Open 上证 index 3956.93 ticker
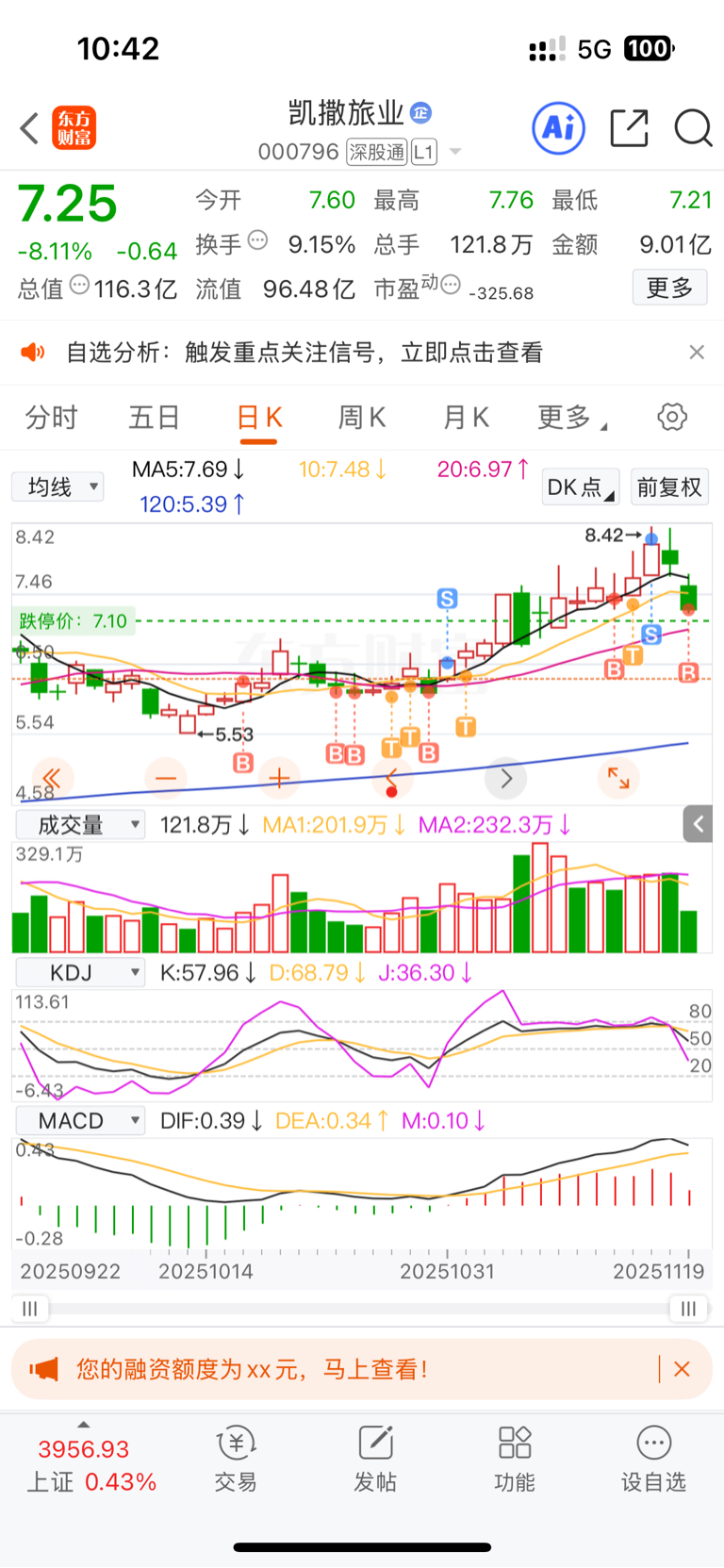The image size is (724, 1568). [x=90, y=1464]
